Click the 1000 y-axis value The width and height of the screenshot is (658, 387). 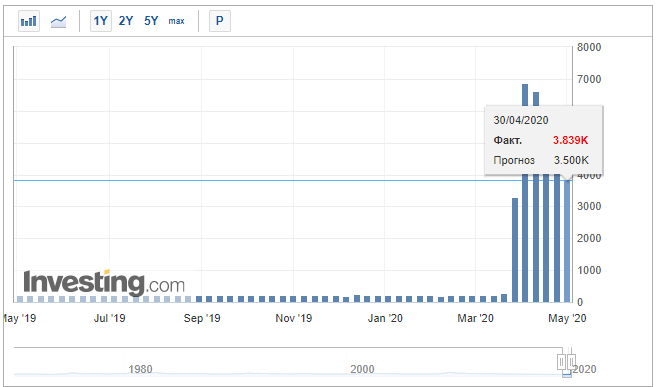(589, 270)
